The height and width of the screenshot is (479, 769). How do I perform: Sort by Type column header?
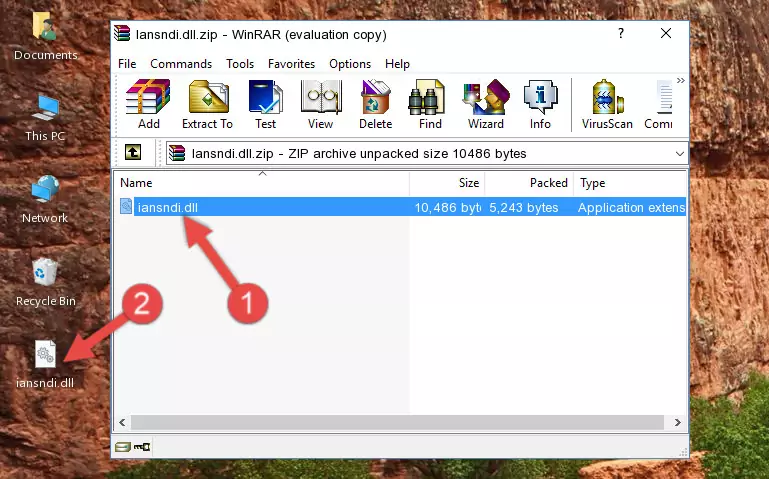(630, 183)
